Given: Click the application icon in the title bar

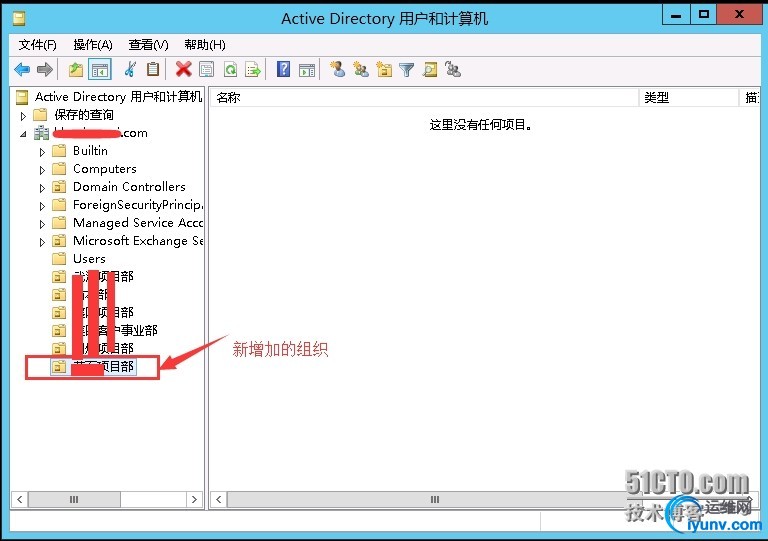Looking at the screenshot, I should [19, 19].
